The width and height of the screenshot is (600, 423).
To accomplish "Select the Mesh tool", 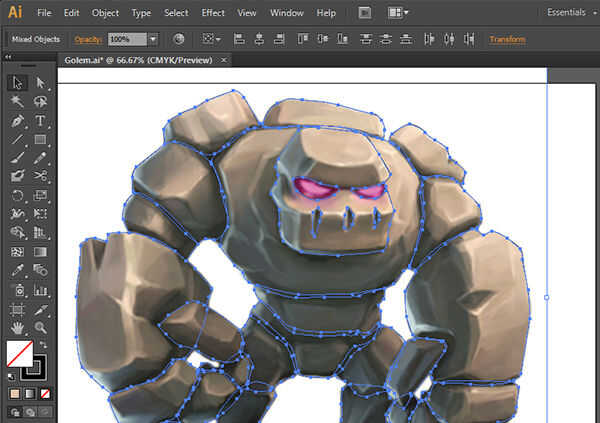I will coord(17,252).
